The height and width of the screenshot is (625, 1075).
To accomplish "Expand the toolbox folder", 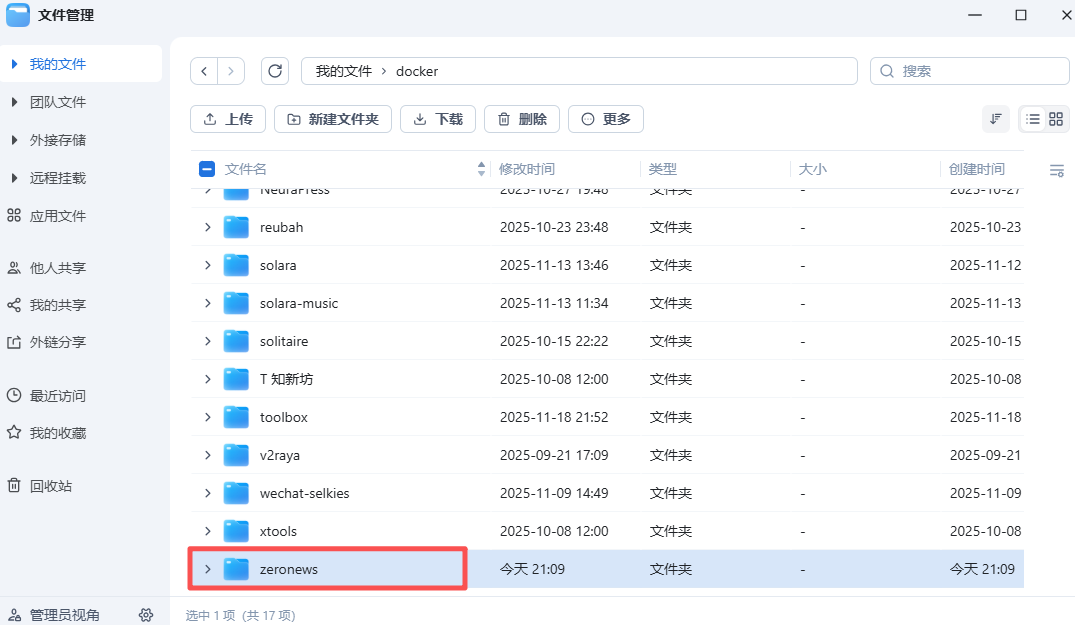I will (x=207, y=417).
